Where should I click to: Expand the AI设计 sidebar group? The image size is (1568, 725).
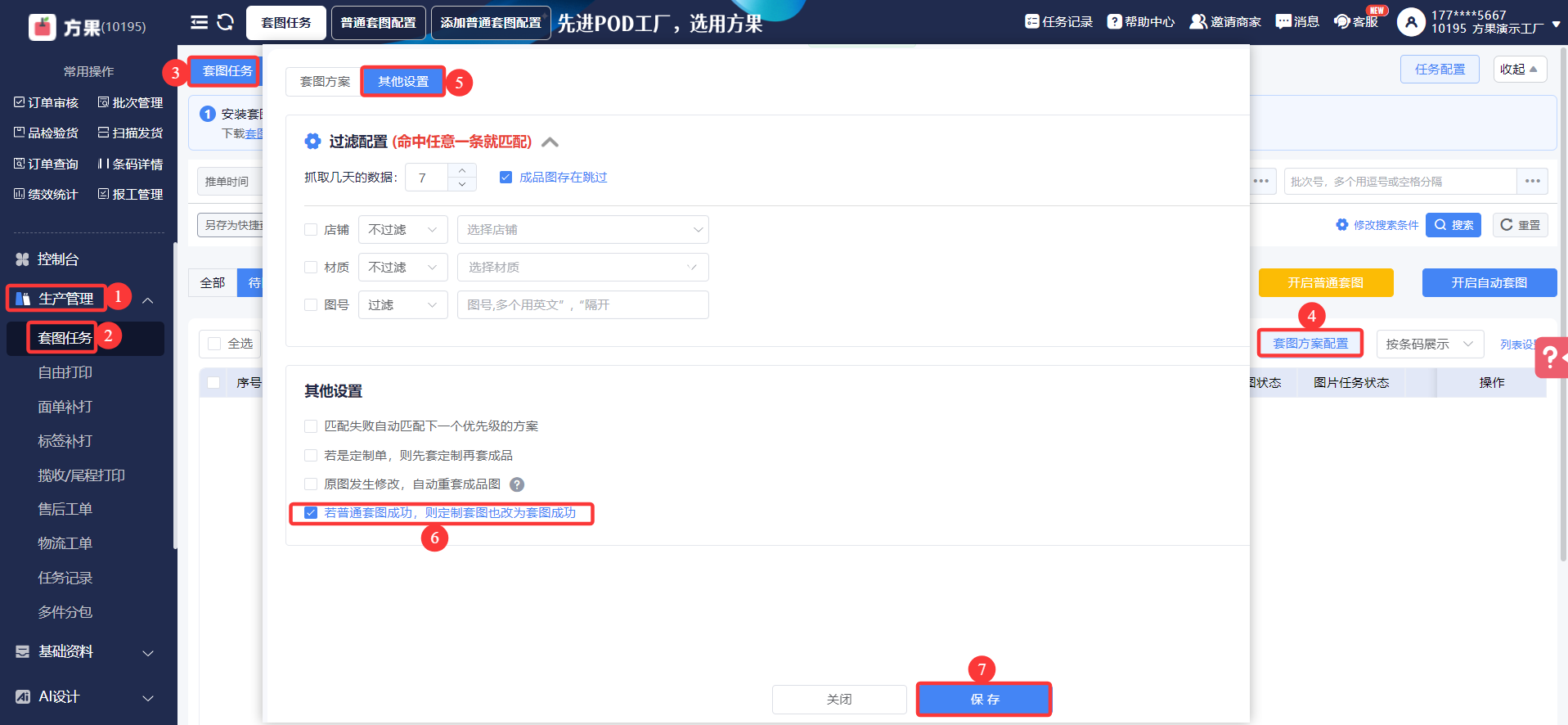click(148, 698)
